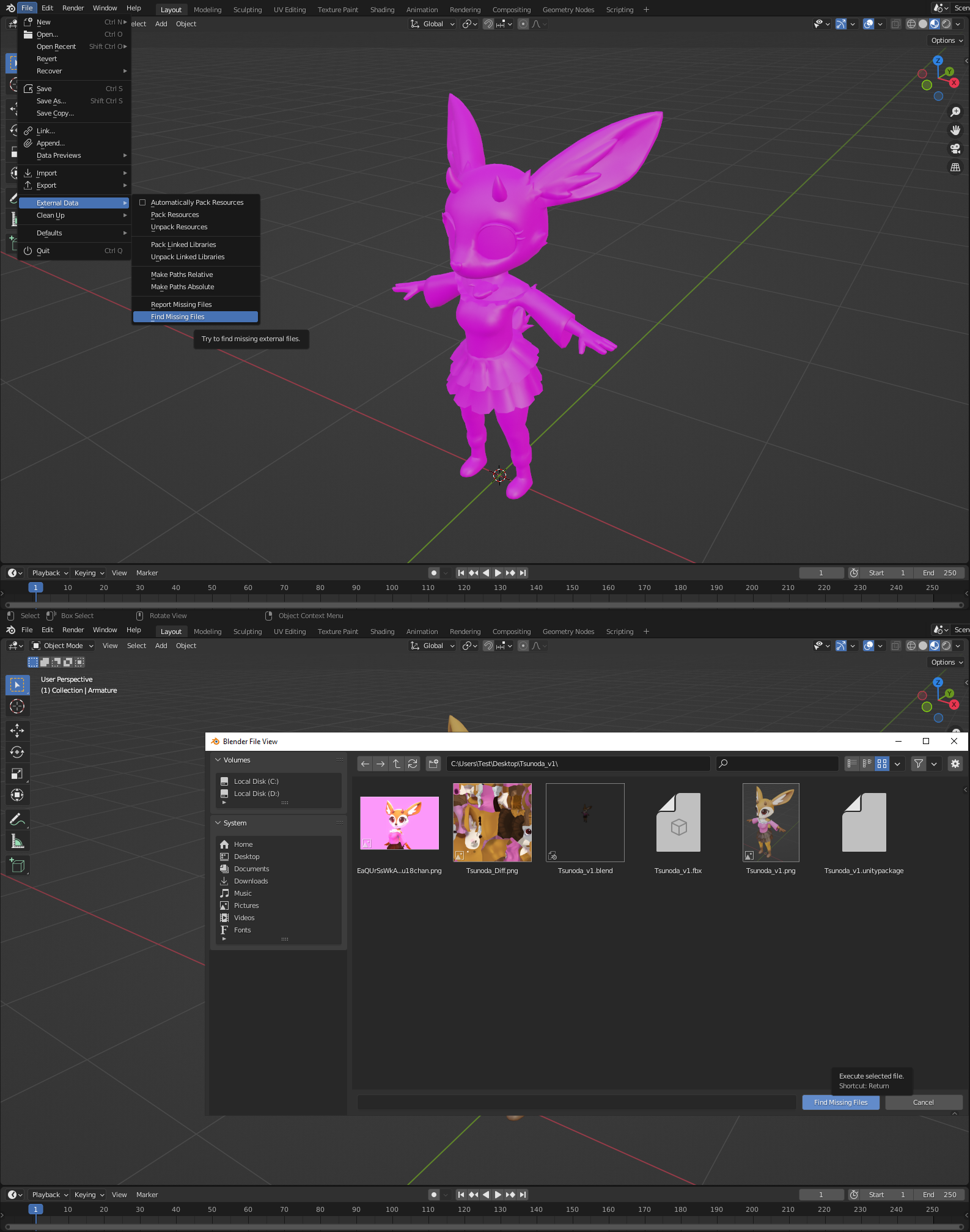This screenshot has height=1232, width=970.
Task: Expand the Clean Up submenu
Action: [x=74, y=215]
